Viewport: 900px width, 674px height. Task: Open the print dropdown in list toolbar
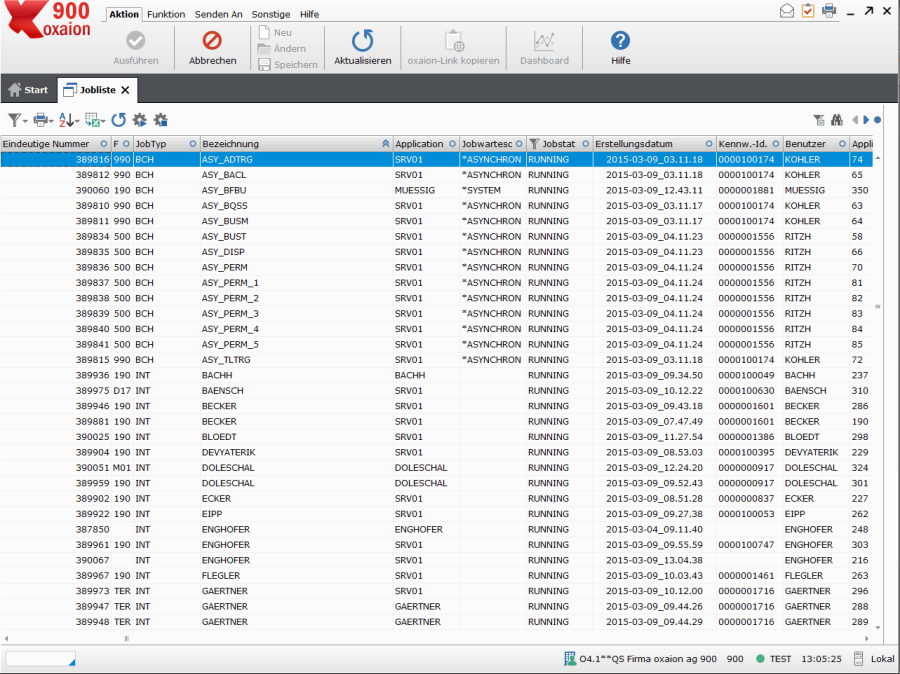[43, 120]
